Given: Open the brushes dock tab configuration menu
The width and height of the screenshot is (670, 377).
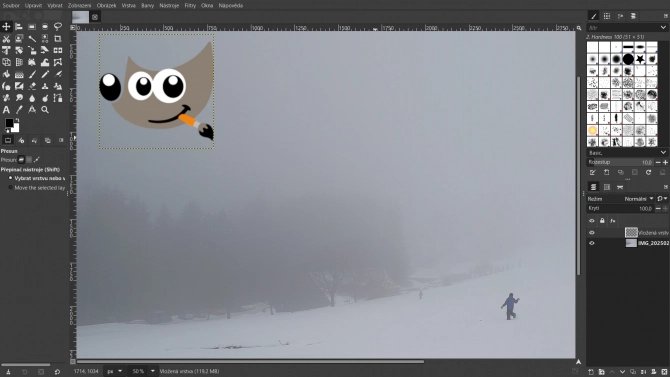Looking at the screenshot, I should [x=665, y=16].
